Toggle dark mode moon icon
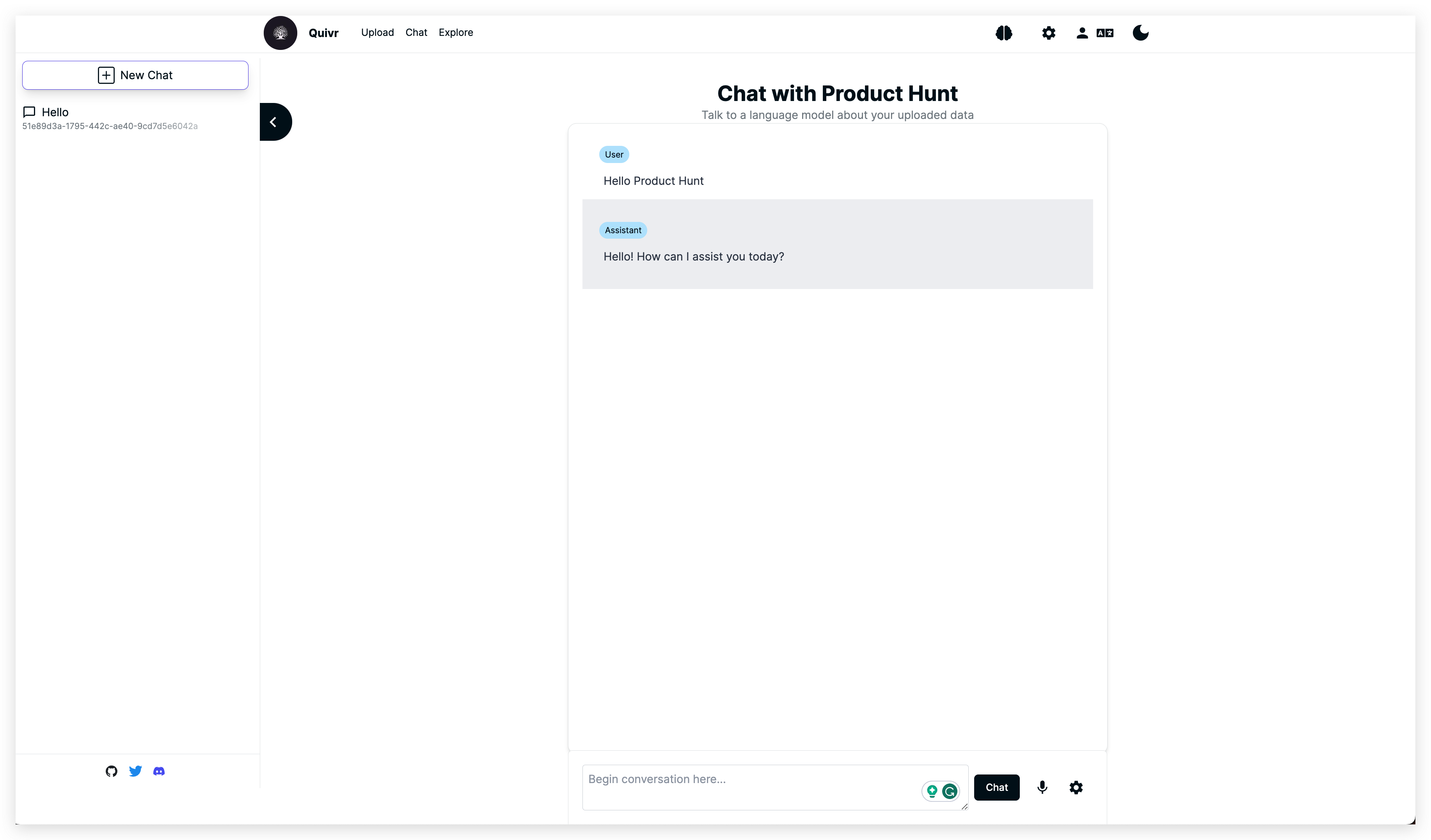 pos(1140,33)
